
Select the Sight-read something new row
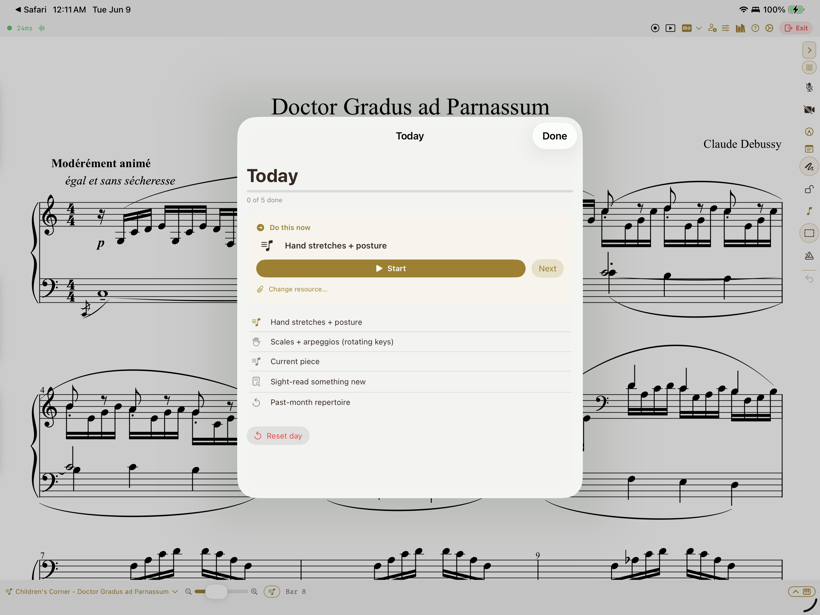[410, 382]
